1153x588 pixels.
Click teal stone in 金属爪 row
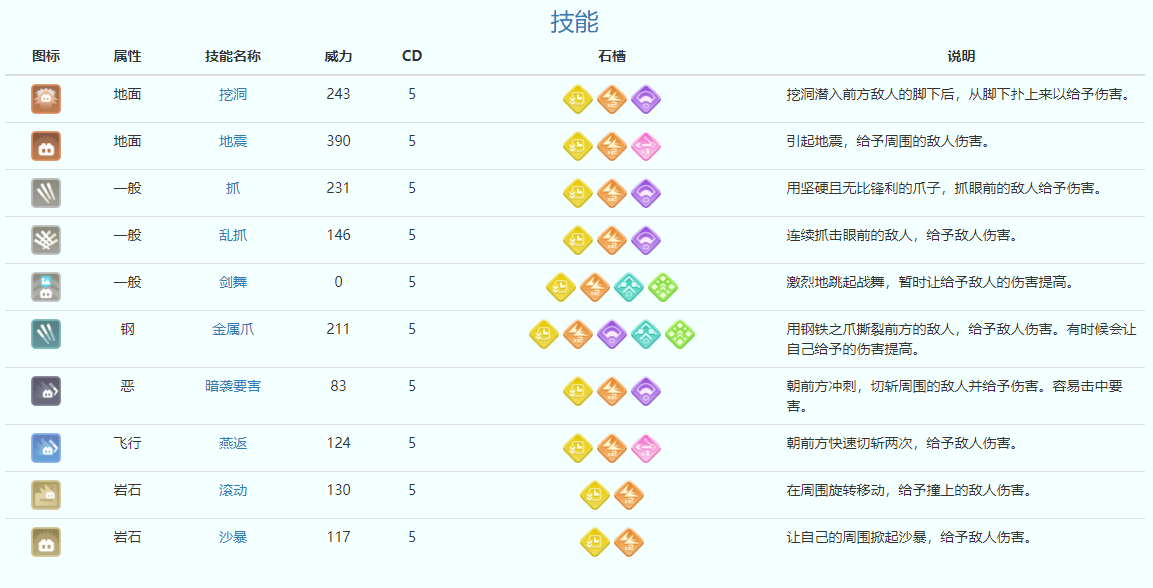(x=646, y=335)
